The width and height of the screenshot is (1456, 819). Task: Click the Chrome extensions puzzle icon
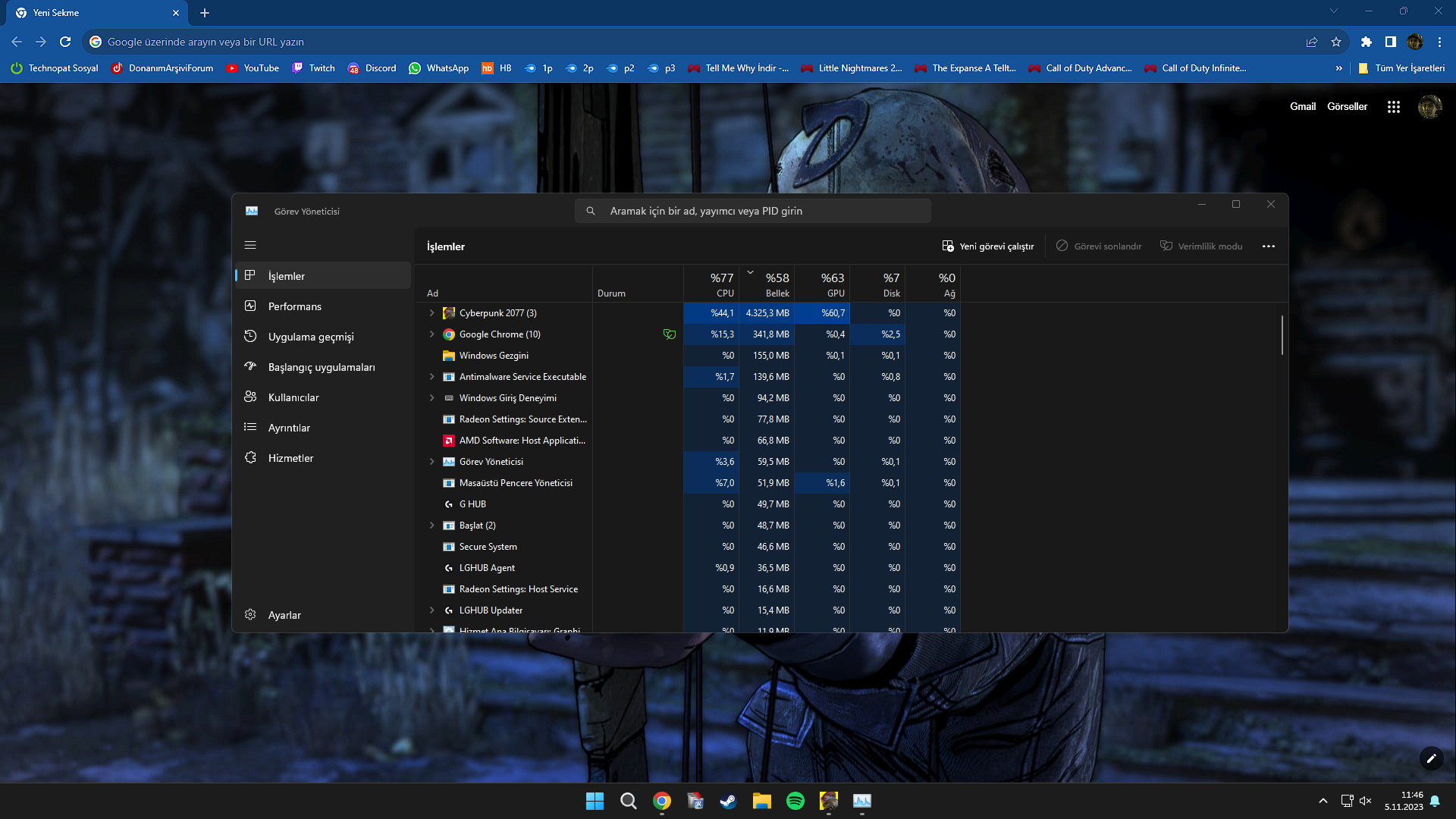click(1366, 42)
